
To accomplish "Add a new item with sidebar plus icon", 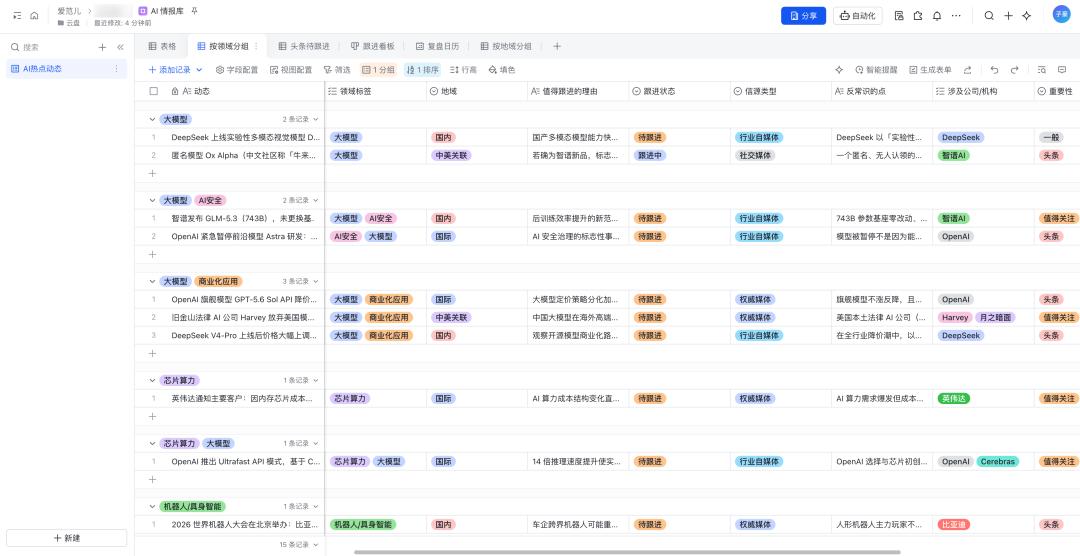I will 102,47.
